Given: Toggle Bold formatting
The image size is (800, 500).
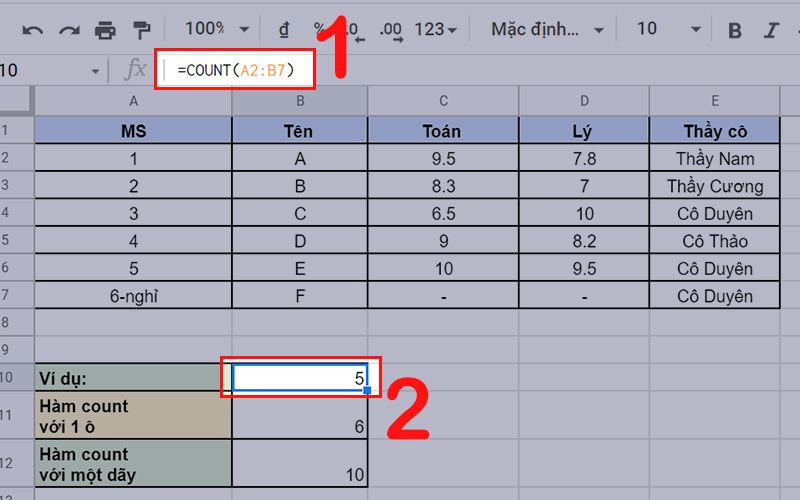Looking at the screenshot, I should (735, 31).
